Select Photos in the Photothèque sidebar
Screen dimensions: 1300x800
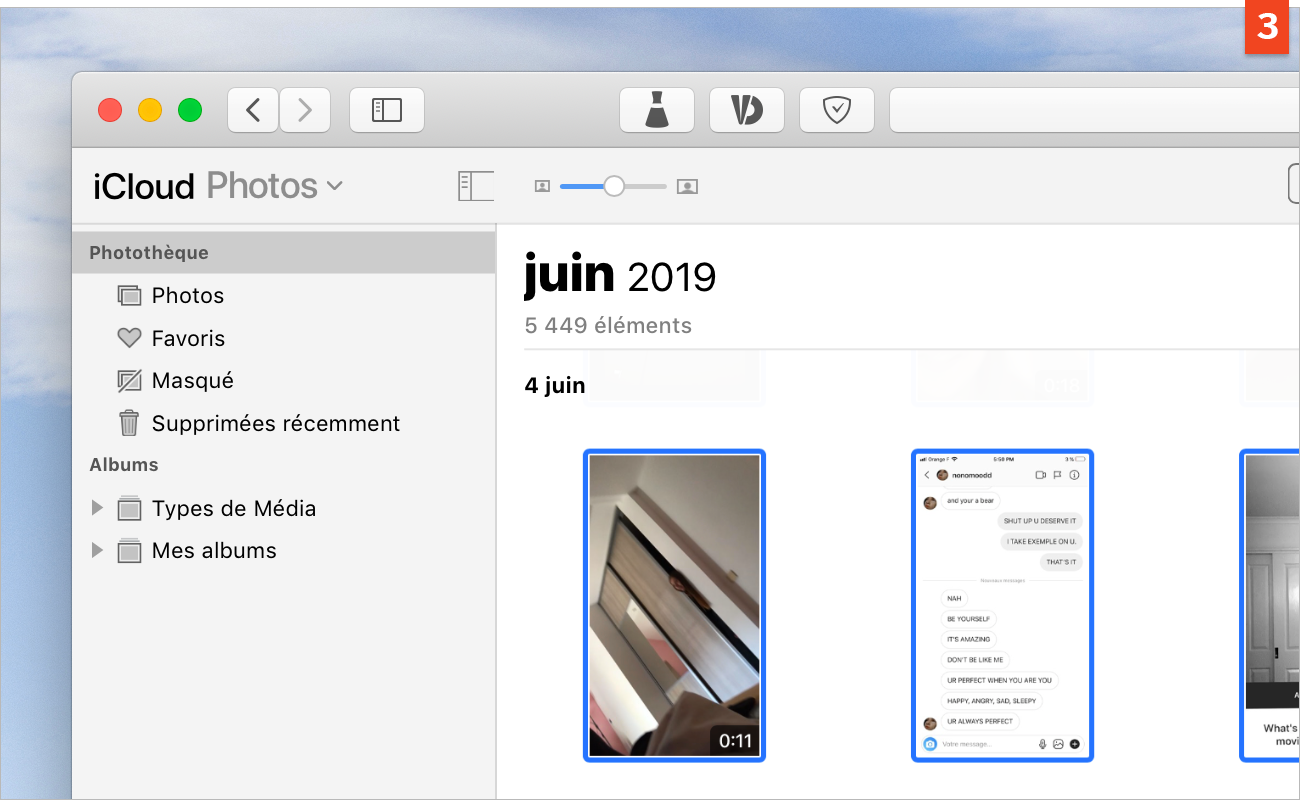(187, 295)
